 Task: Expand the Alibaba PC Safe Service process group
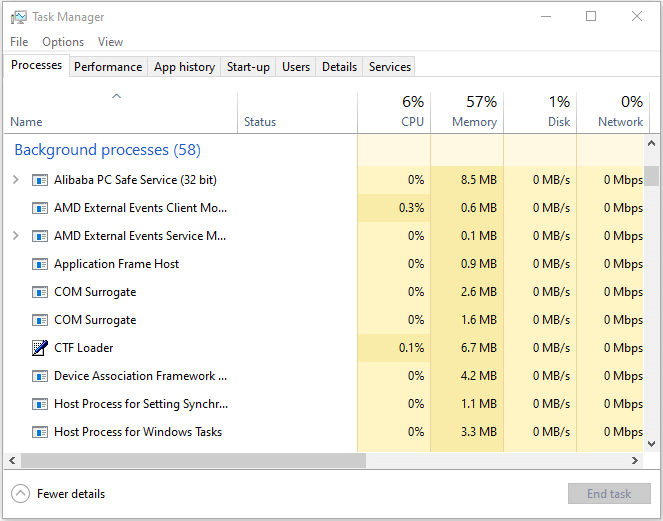(x=16, y=180)
